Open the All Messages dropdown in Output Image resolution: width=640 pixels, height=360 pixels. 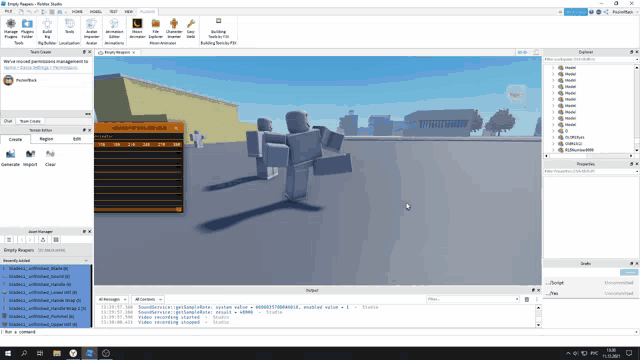(112, 299)
